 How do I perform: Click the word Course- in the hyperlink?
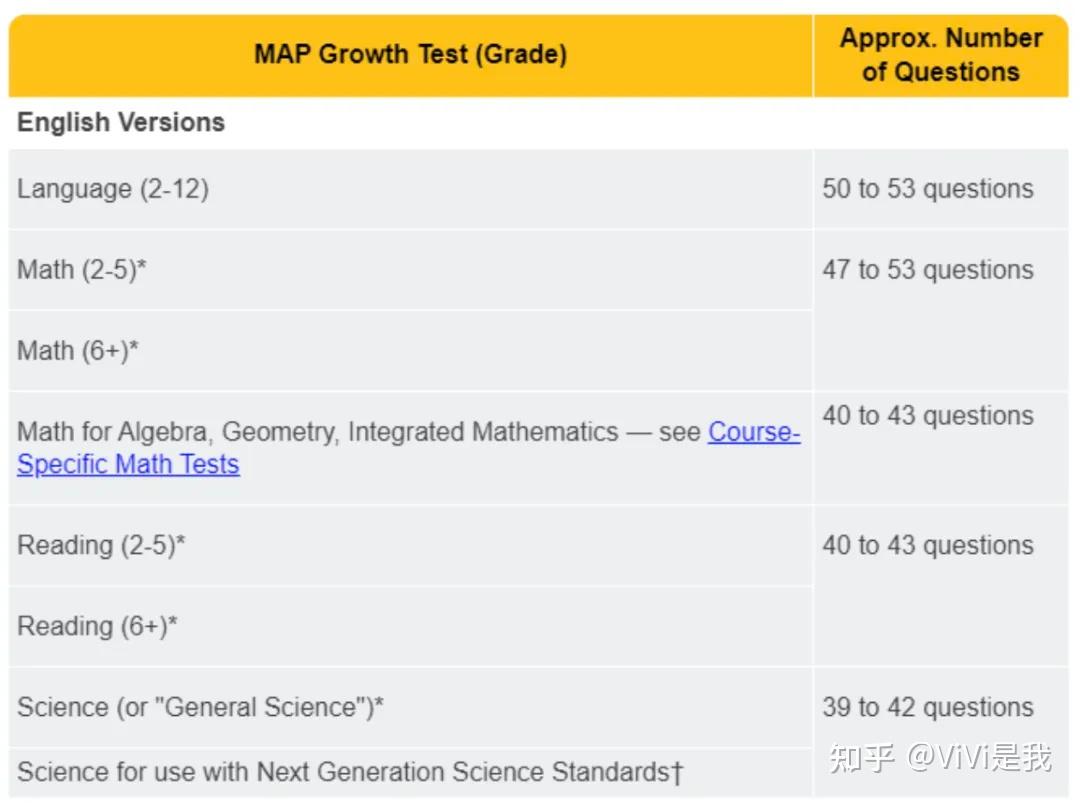point(754,432)
